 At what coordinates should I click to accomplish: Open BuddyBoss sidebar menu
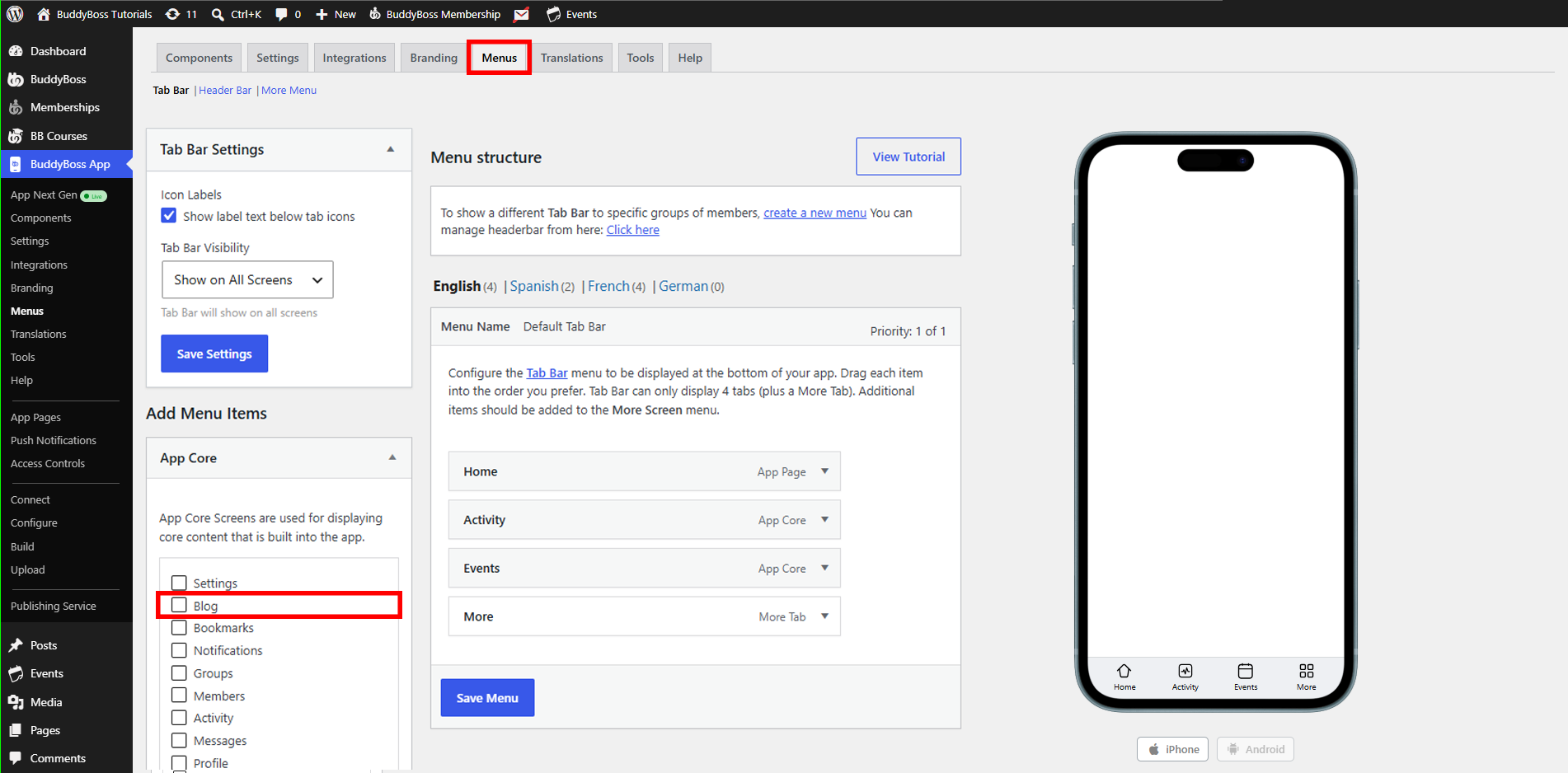click(58, 79)
